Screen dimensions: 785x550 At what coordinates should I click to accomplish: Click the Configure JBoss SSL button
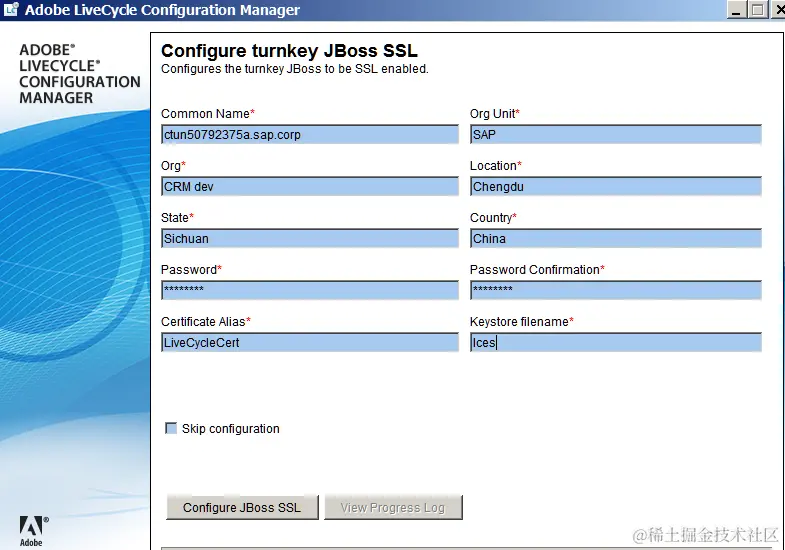click(242, 507)
